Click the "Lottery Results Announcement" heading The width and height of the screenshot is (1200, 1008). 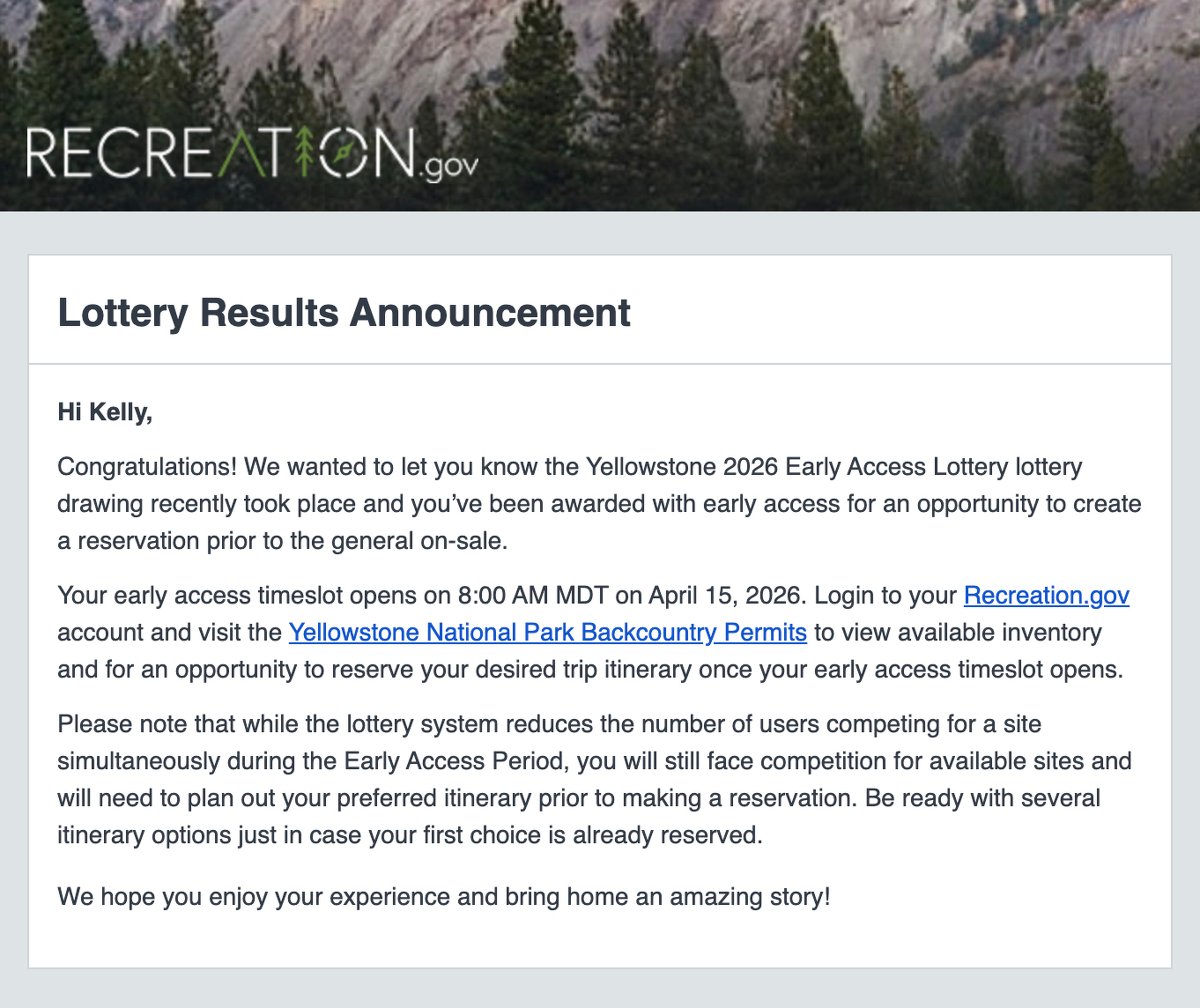point(344,313)
